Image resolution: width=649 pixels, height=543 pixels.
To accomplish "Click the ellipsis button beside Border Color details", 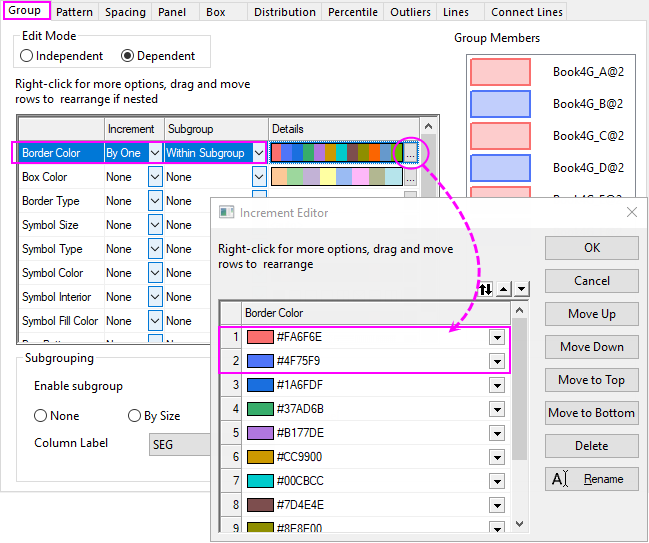I will pyautogui.click(x=411, y=153).
